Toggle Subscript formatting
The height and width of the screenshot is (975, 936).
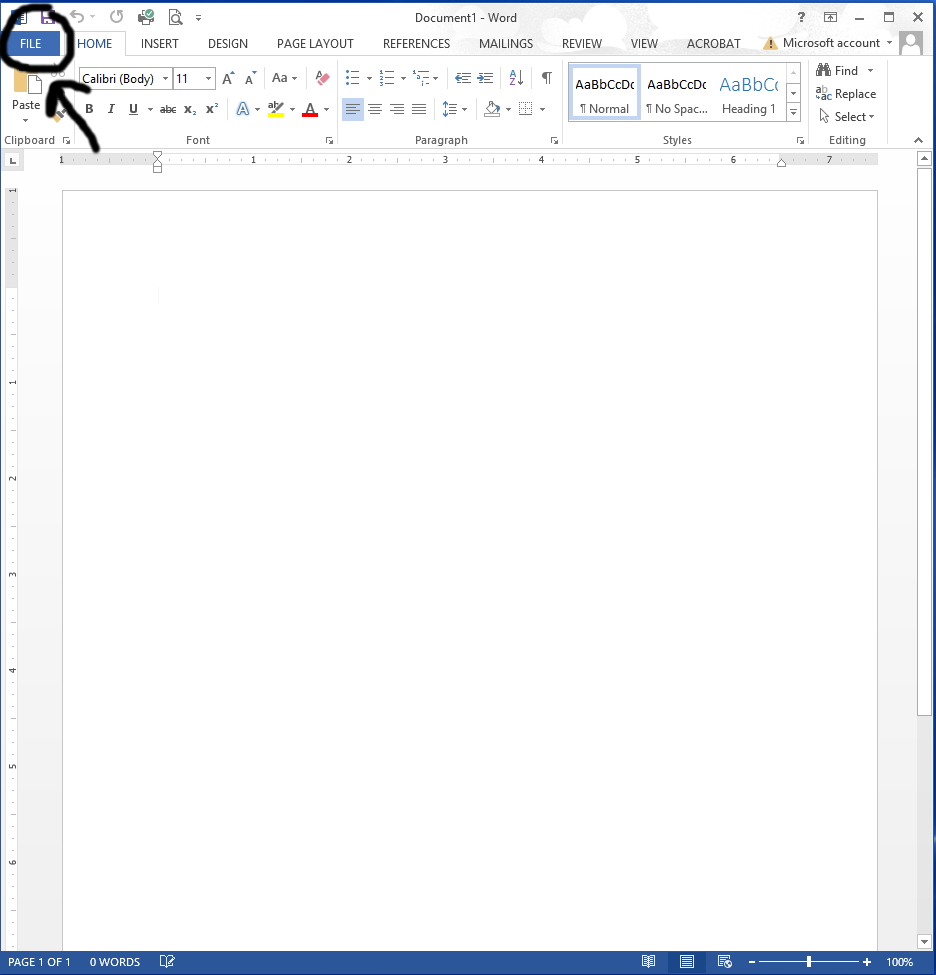pos(190,109)
